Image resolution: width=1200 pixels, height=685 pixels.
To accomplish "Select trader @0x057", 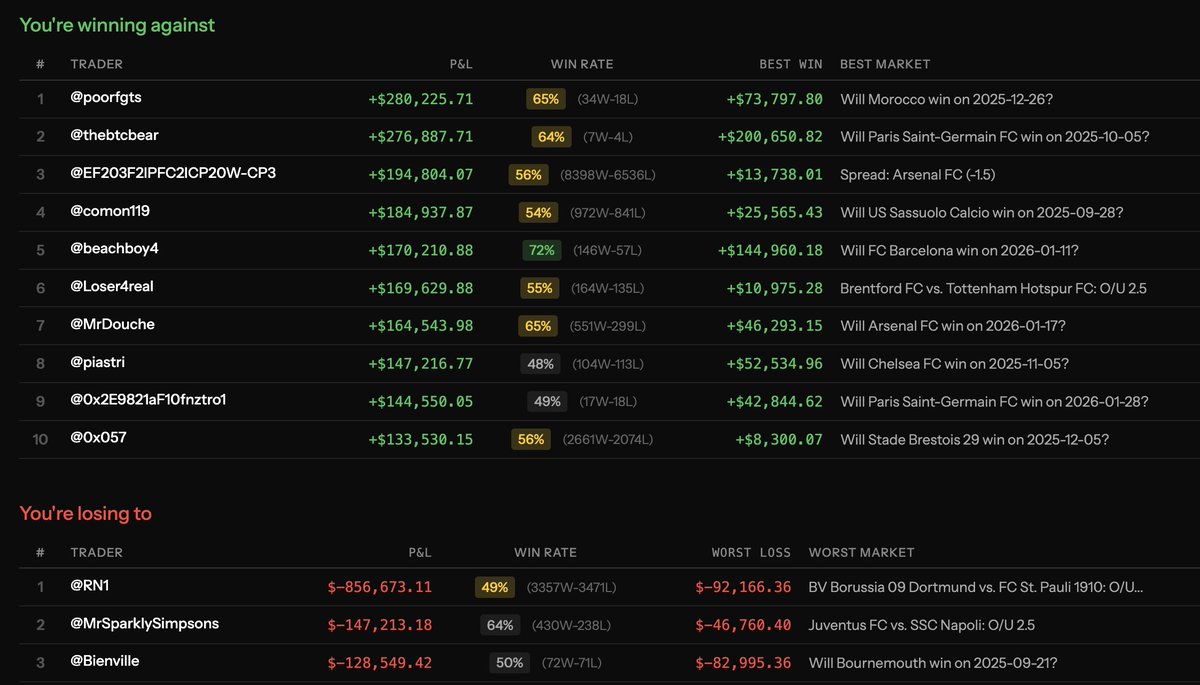I will (98, 438).
